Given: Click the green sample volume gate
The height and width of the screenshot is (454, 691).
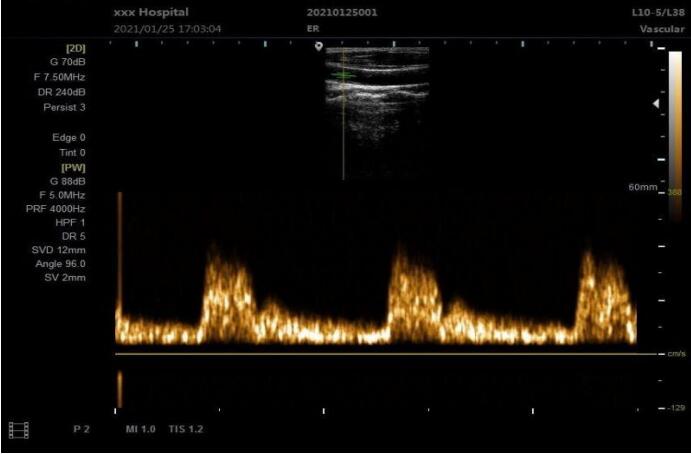Looking at the screenshot, I should coord(343,75).
